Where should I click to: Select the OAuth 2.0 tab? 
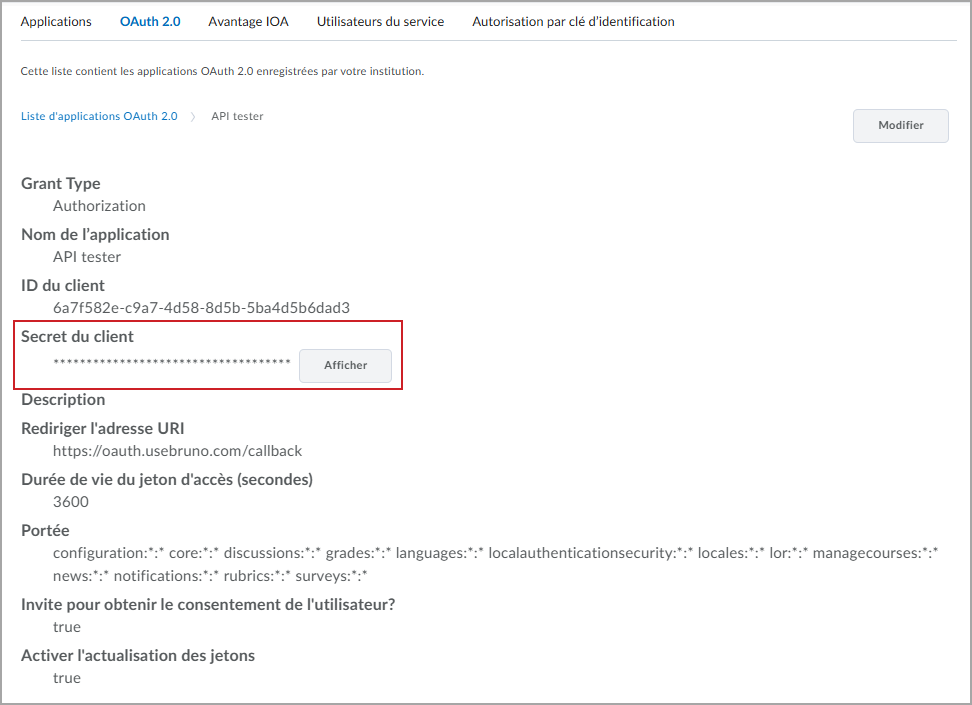click(150, 22)
